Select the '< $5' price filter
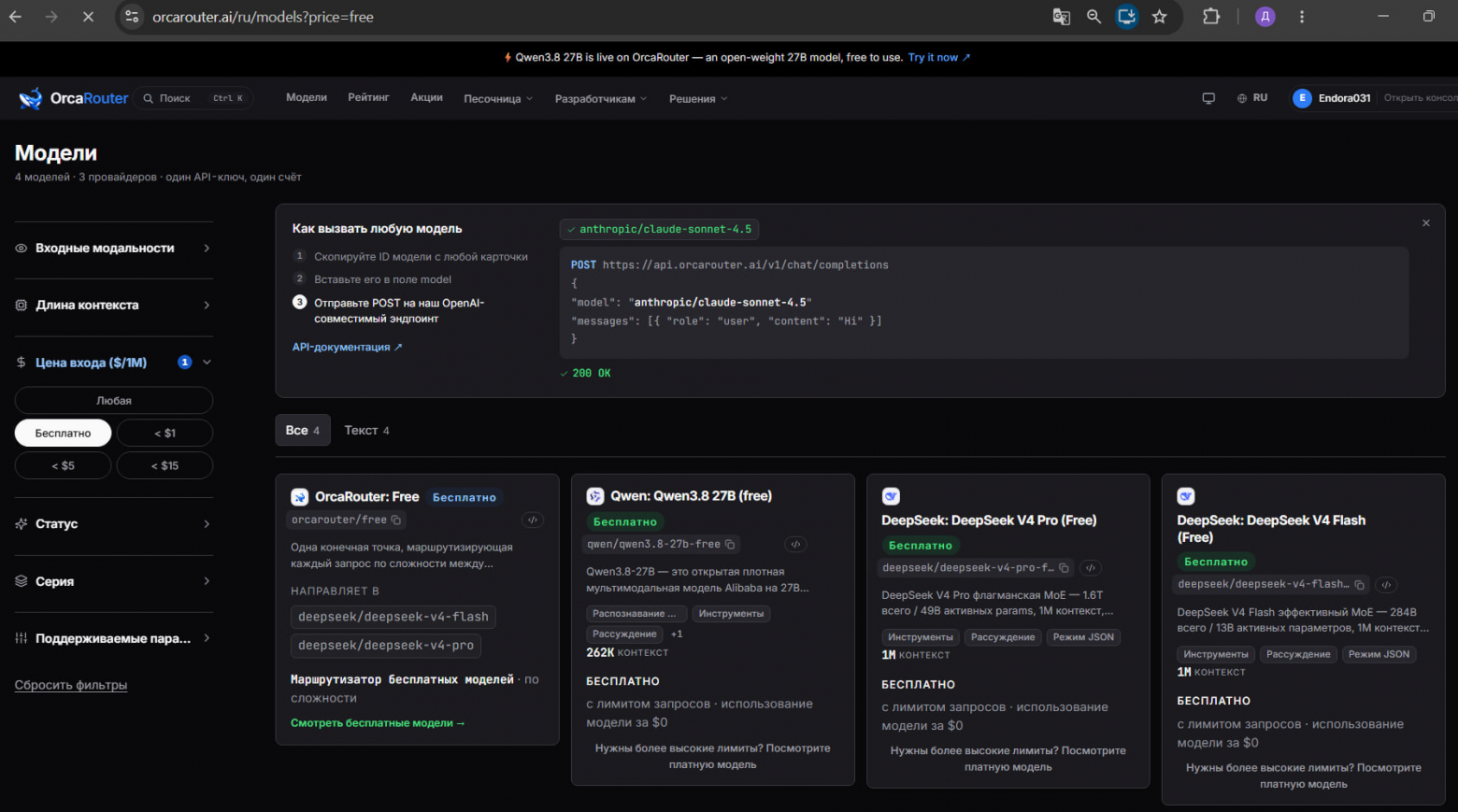1458x812 pixels. [x=64, y=465]
